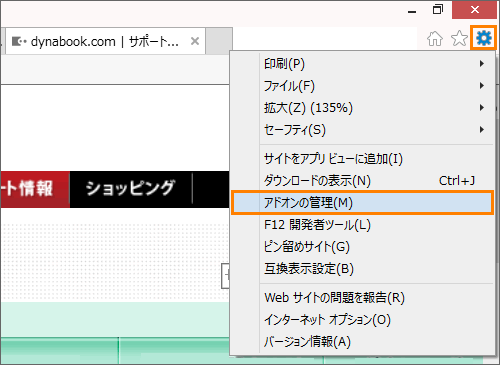Close the dynabook.com tab
Image resolution: width=500 pixels, height=365 pixels.
coord(195,41)
